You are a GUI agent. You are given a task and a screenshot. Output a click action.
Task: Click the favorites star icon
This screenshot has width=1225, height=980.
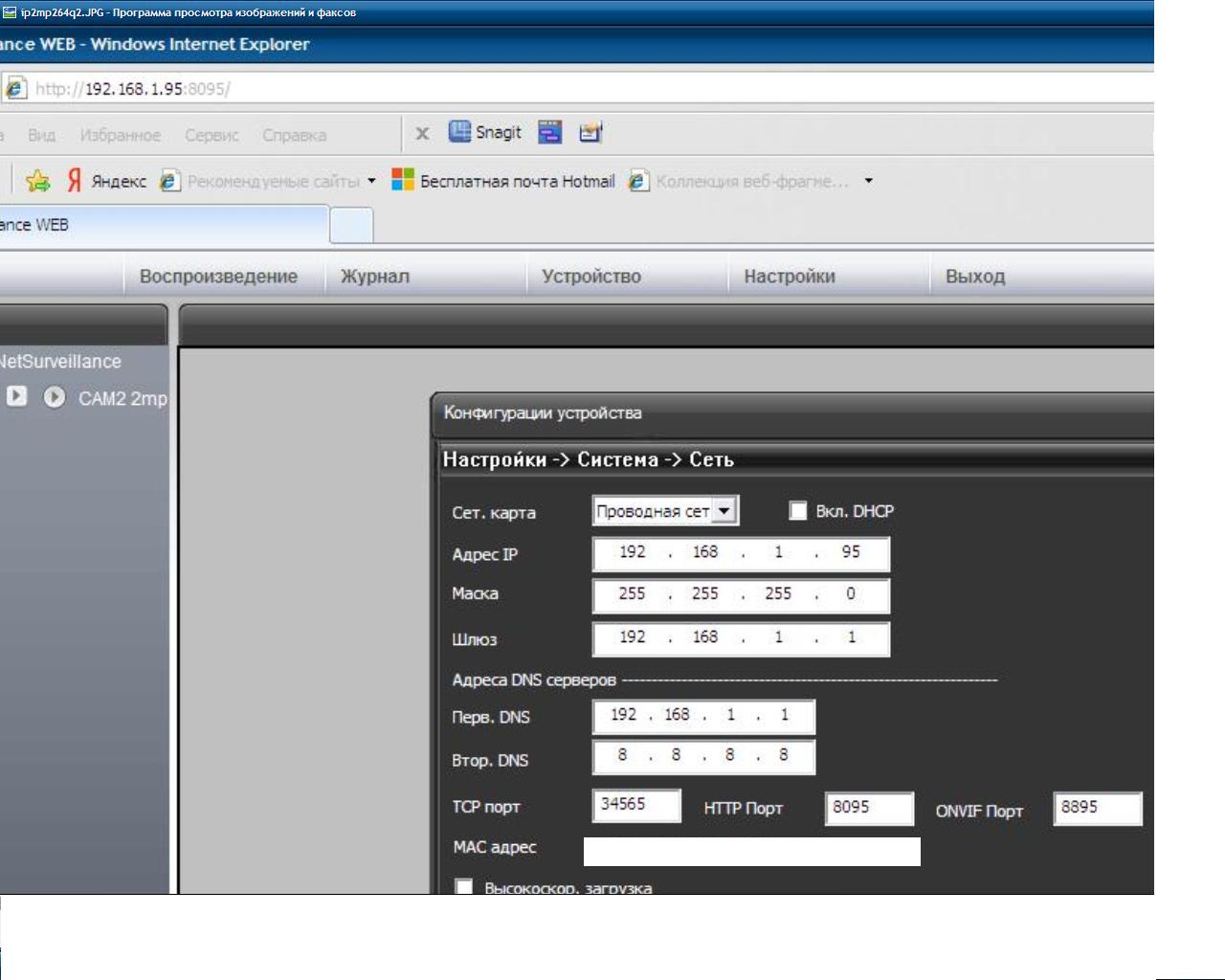[x=38, y=181]
